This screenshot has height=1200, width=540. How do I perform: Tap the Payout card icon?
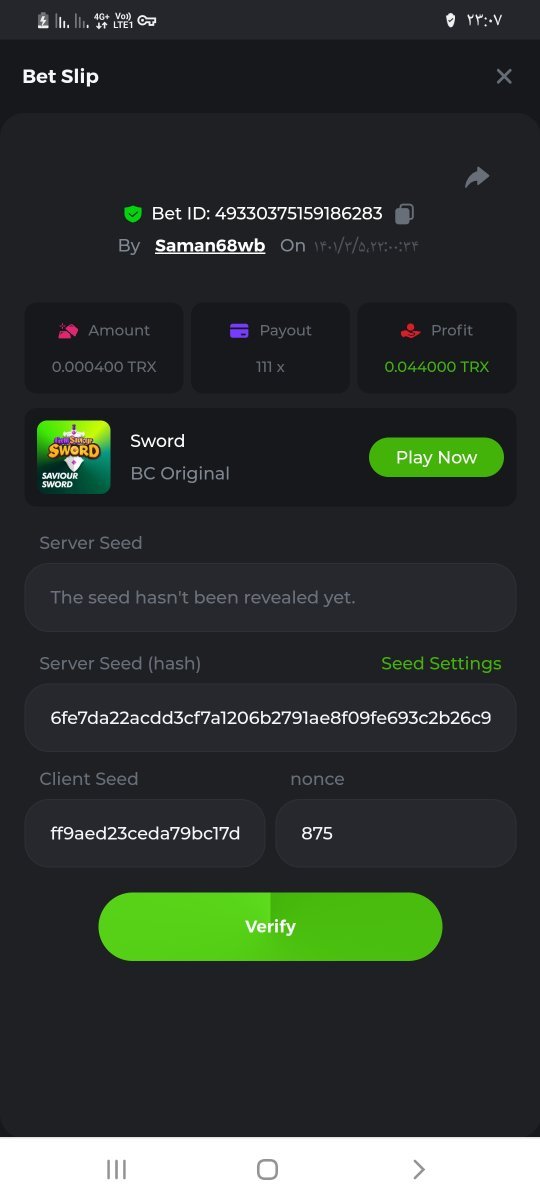[239, 330]
